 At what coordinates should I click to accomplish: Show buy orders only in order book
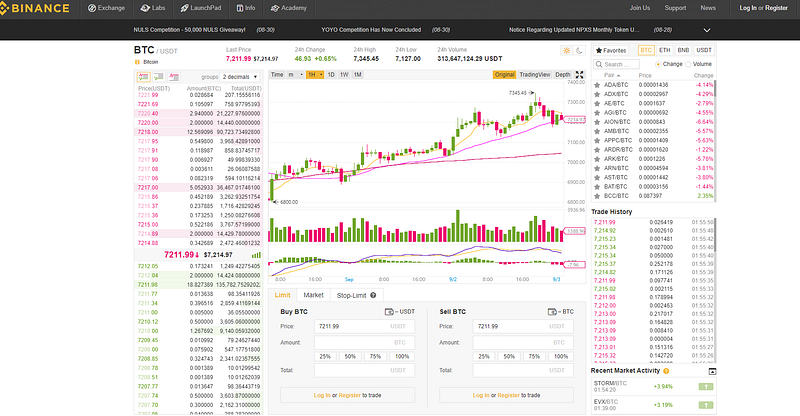159,77
